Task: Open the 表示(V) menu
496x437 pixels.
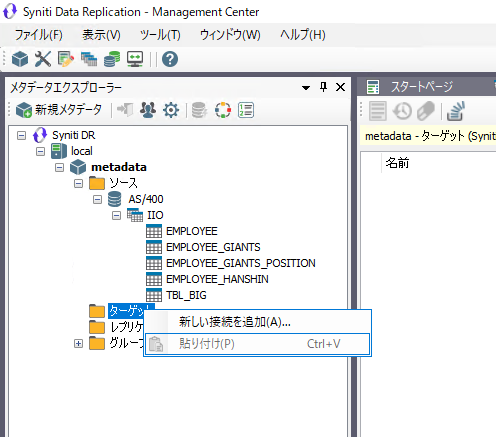Action: tap(101, 35)
